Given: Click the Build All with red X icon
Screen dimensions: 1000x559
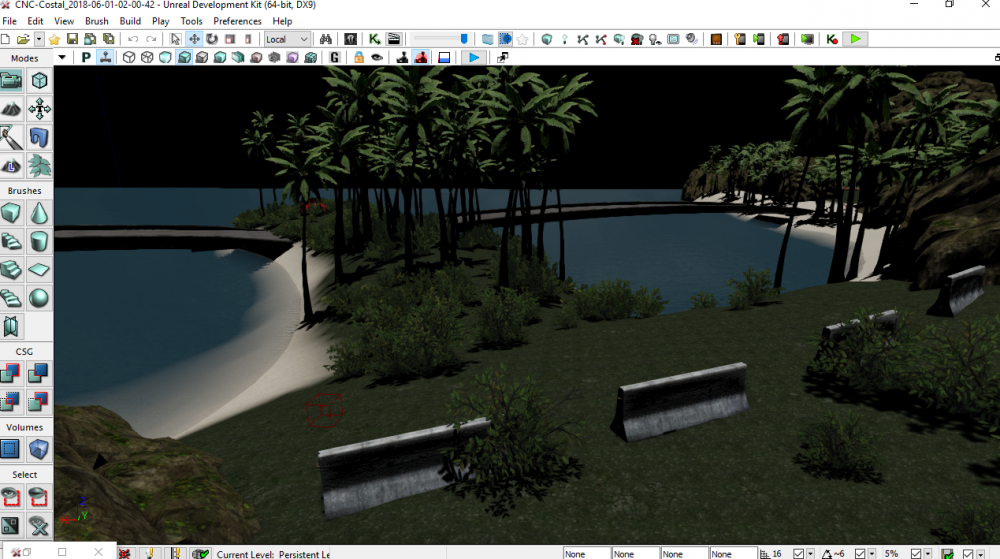Looking at the screenshot, I should click(x=636, y=40).
